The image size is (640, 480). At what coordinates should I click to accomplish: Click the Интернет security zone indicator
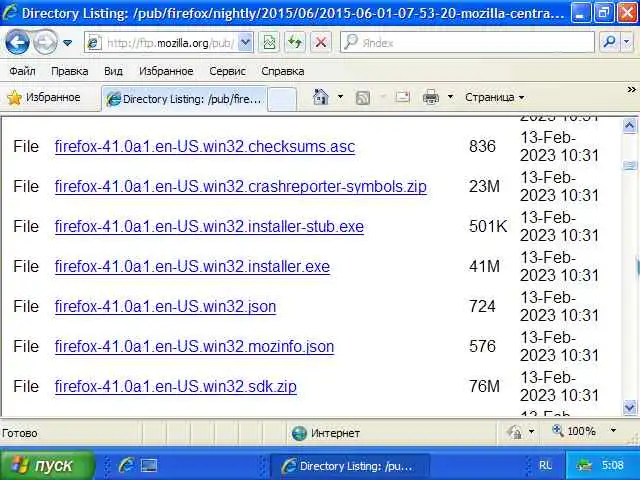(x=326, y=433)
